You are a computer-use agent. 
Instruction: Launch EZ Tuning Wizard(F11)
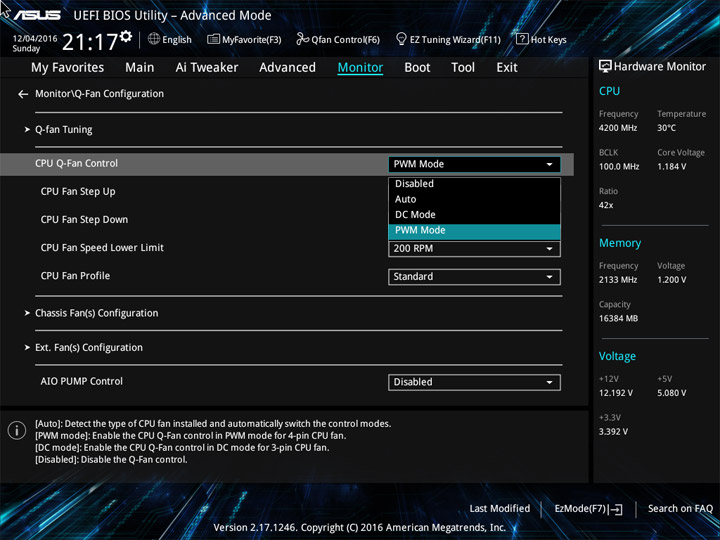point(448,39)
